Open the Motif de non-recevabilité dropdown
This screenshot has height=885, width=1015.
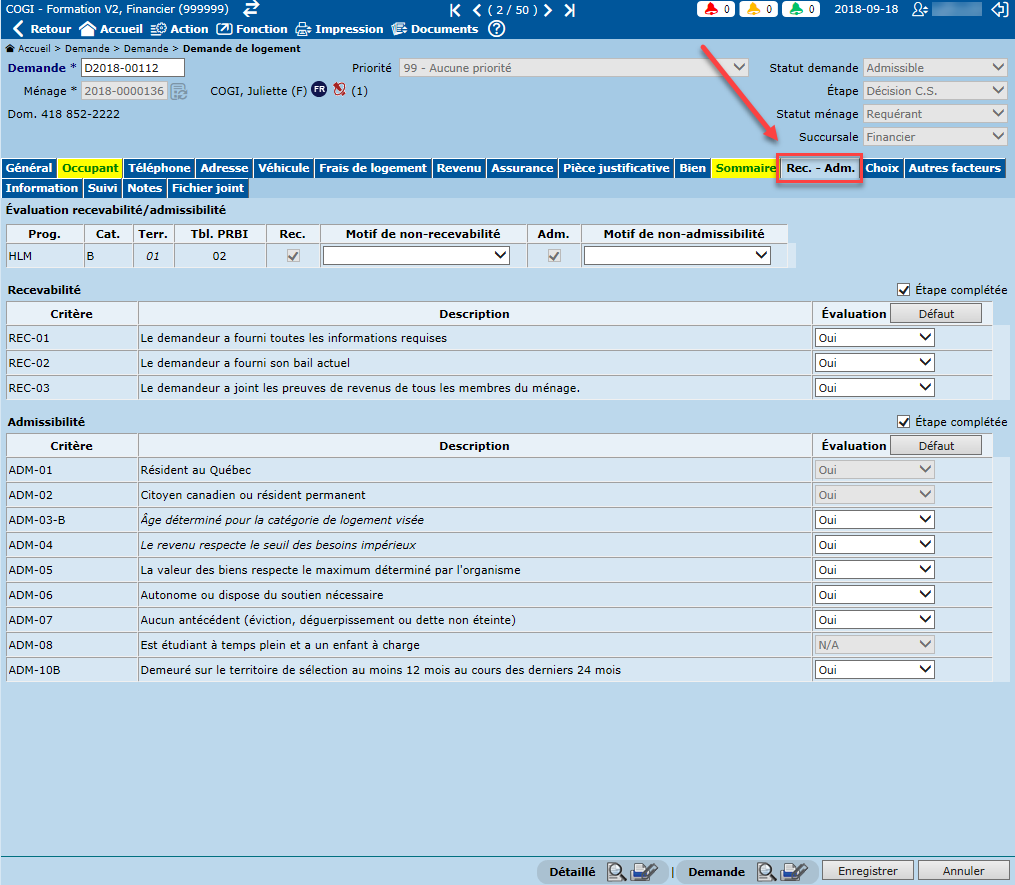[x=416, y=256]
